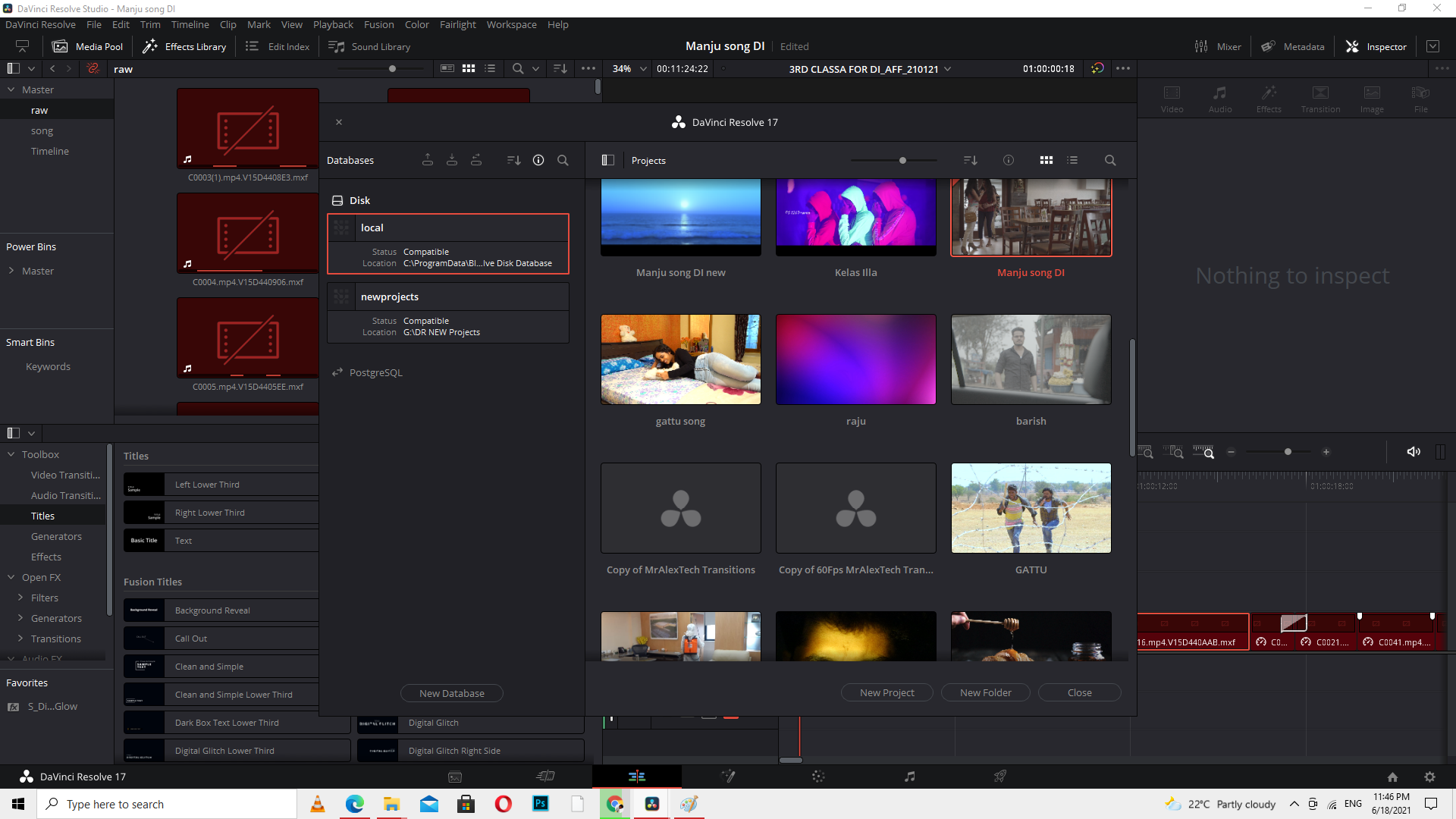
Task: Switch to the Deliver page
Action: tap(1000, 777)
